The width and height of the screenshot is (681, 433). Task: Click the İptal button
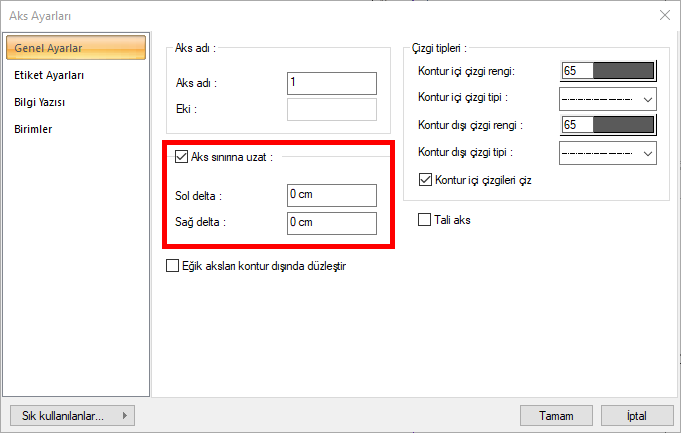(x=636, y=415)
